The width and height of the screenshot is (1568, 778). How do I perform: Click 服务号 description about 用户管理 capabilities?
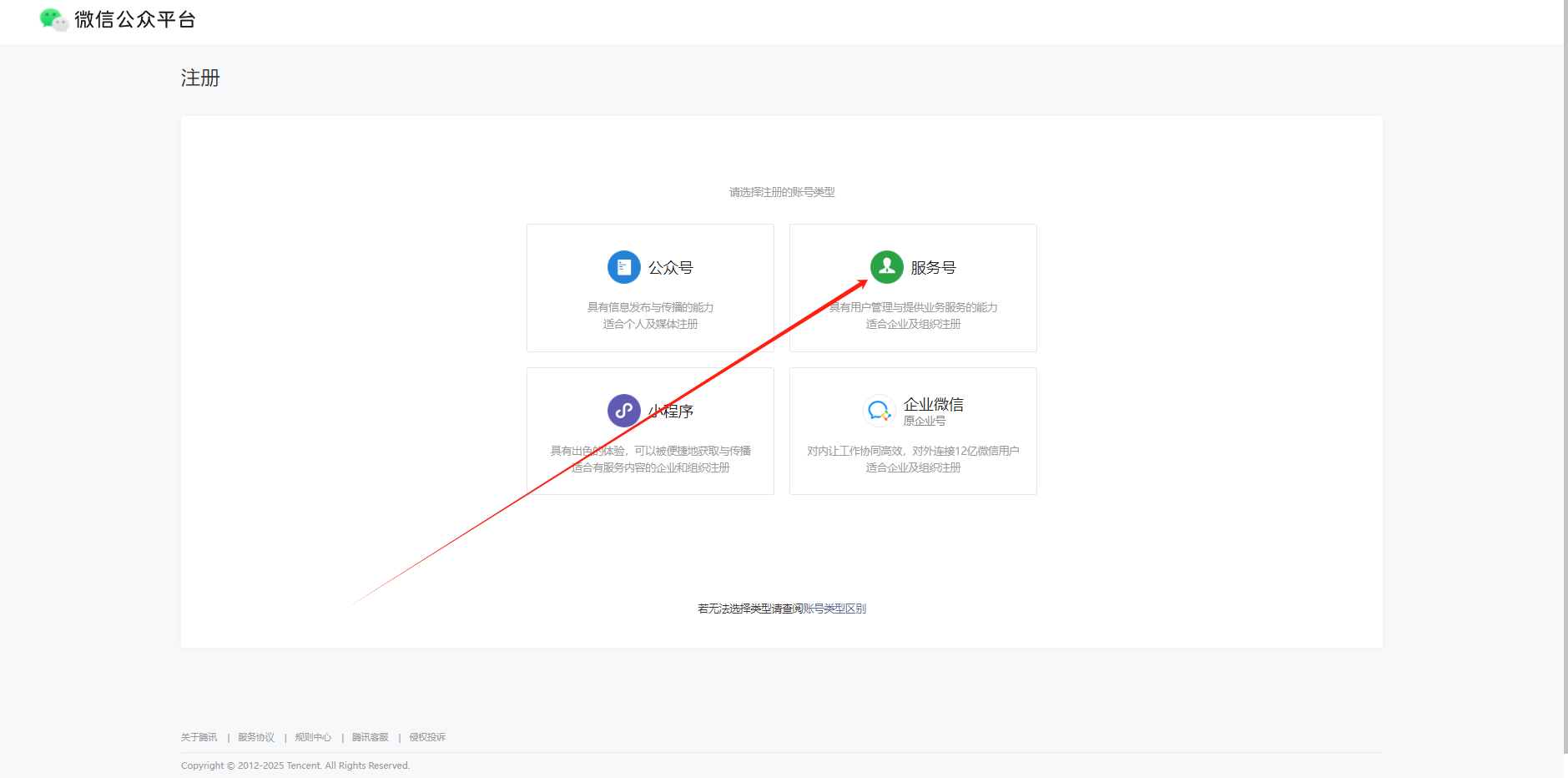913,307
